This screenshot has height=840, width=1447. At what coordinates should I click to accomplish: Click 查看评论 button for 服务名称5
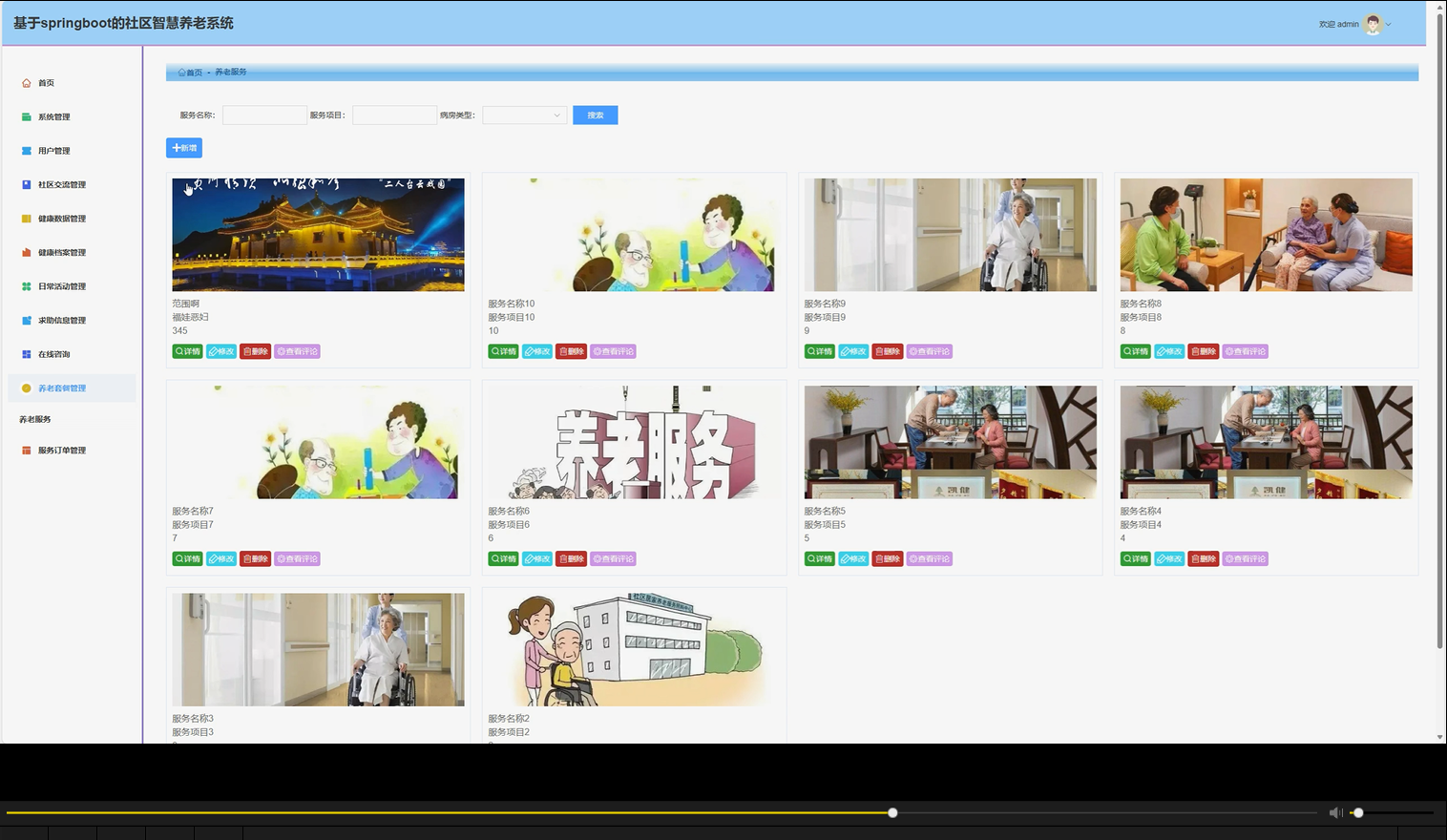point(929,559)
